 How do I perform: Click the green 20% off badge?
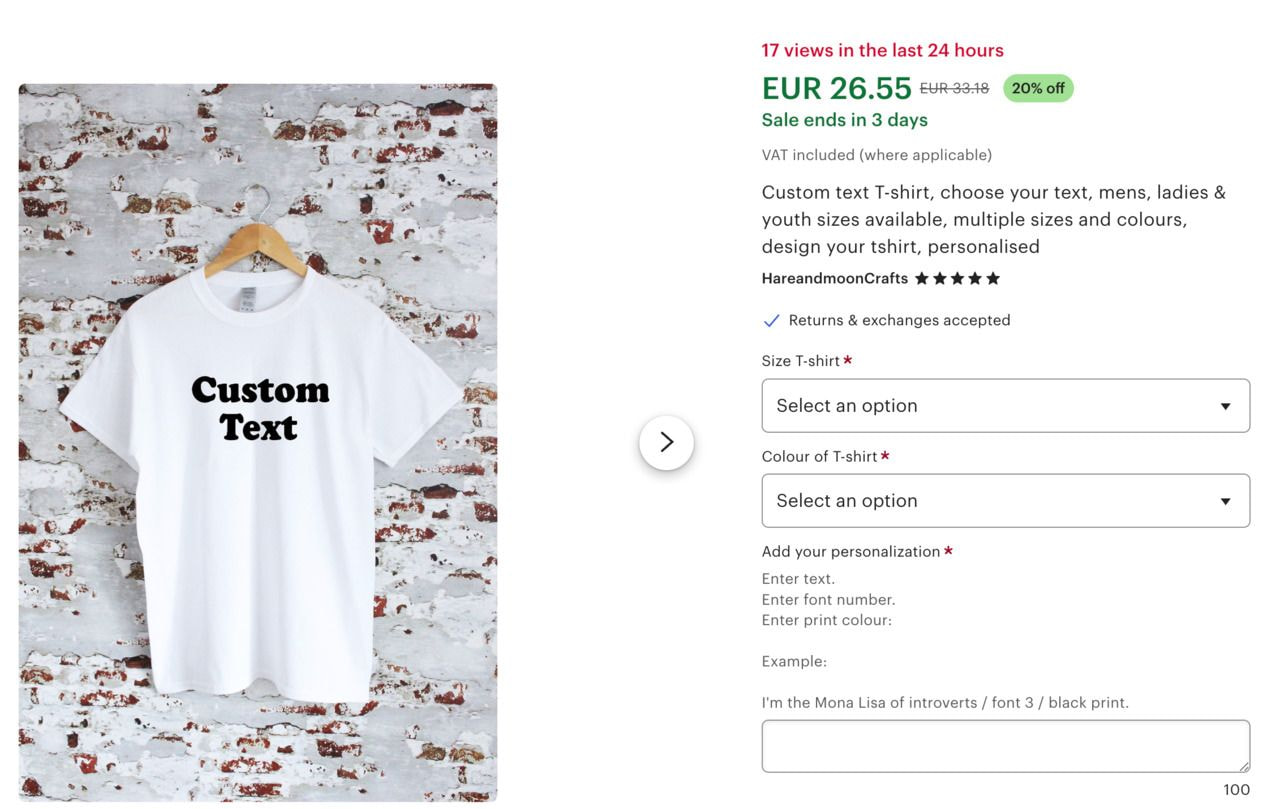coord(1038,88)
